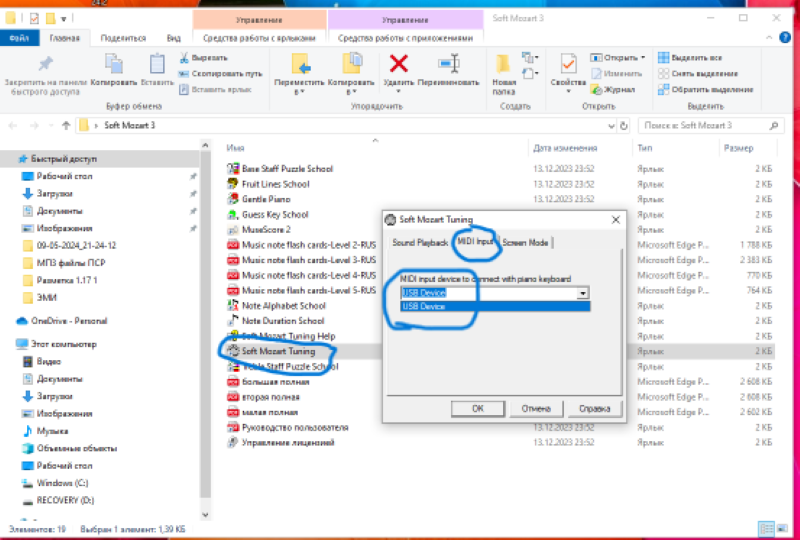
Task: Open the File (Файл) tab
Action: tap(19, 38)
